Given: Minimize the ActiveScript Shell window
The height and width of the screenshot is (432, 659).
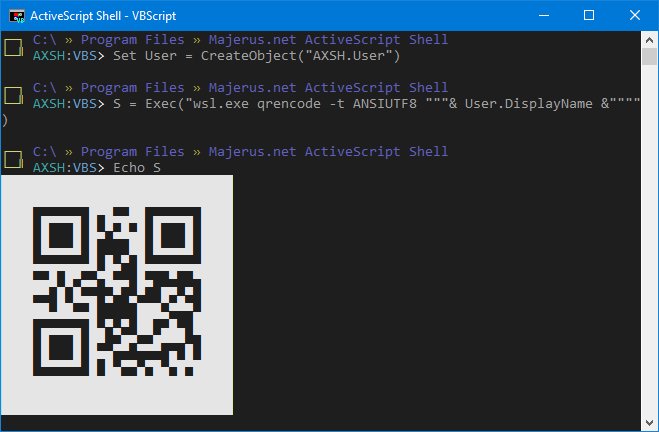Looking at the screenshot, I should tap(544, 16).
